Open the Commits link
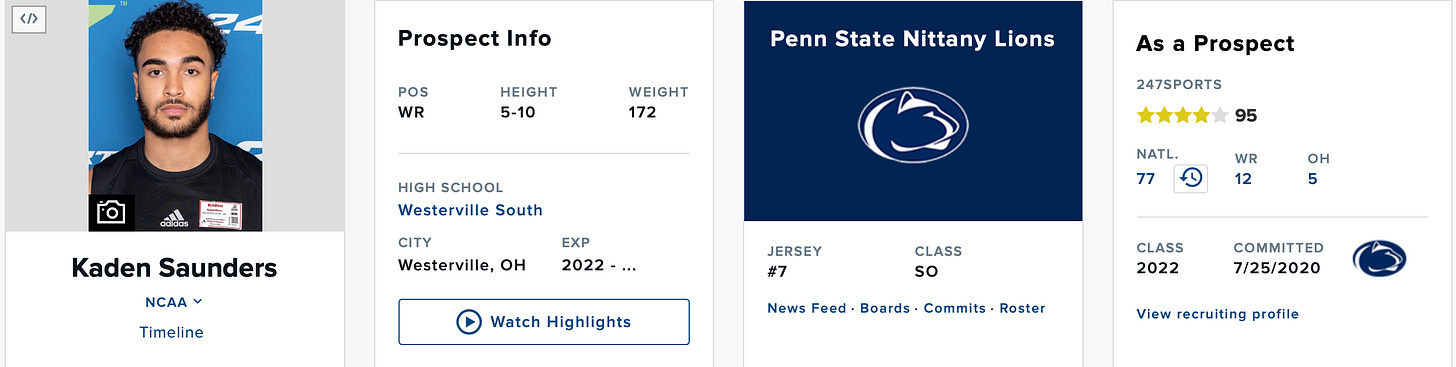The width and height of the screenshot is (1456, 367). click(x=955, y=308)
